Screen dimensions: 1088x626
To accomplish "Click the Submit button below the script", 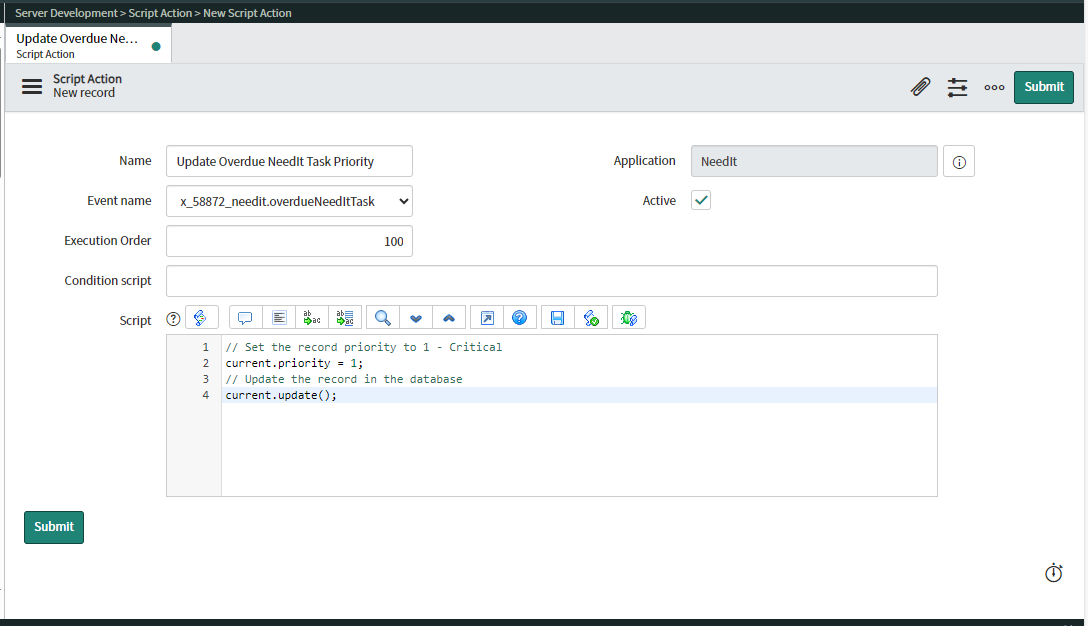I will 54,527.
